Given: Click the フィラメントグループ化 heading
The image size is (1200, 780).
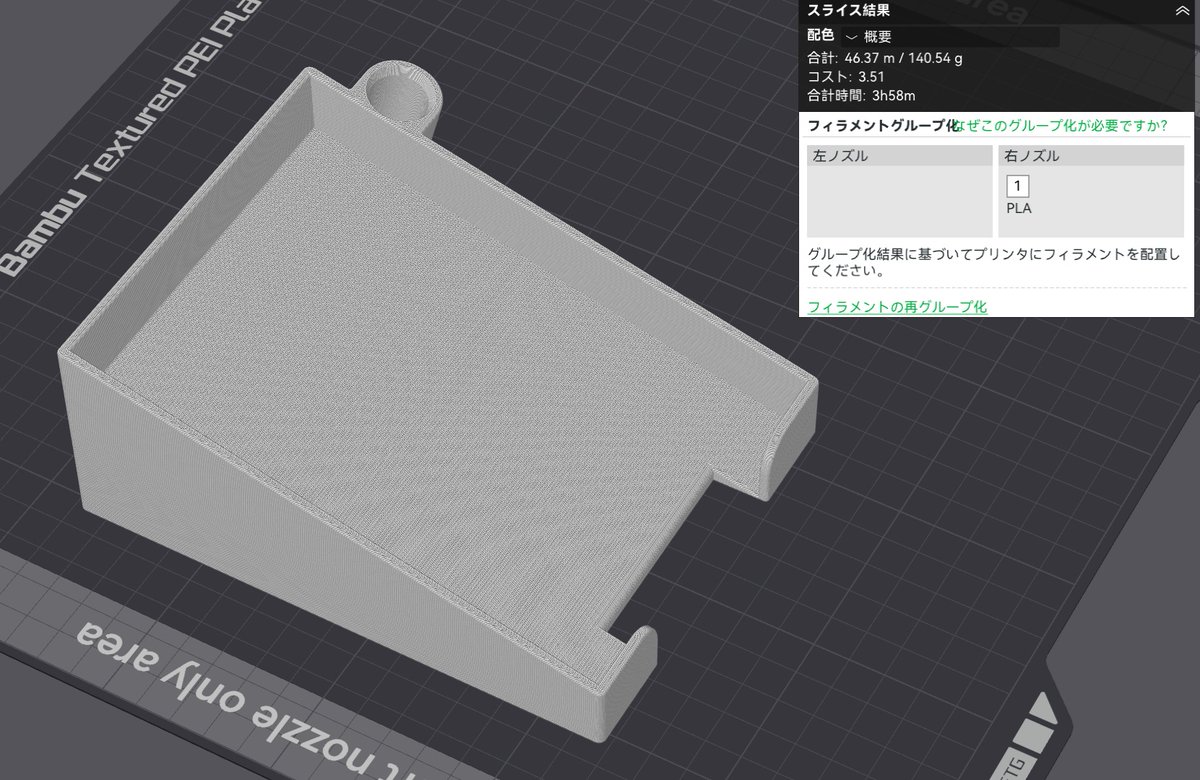Looking at the screenshot, I should point(883,125).
